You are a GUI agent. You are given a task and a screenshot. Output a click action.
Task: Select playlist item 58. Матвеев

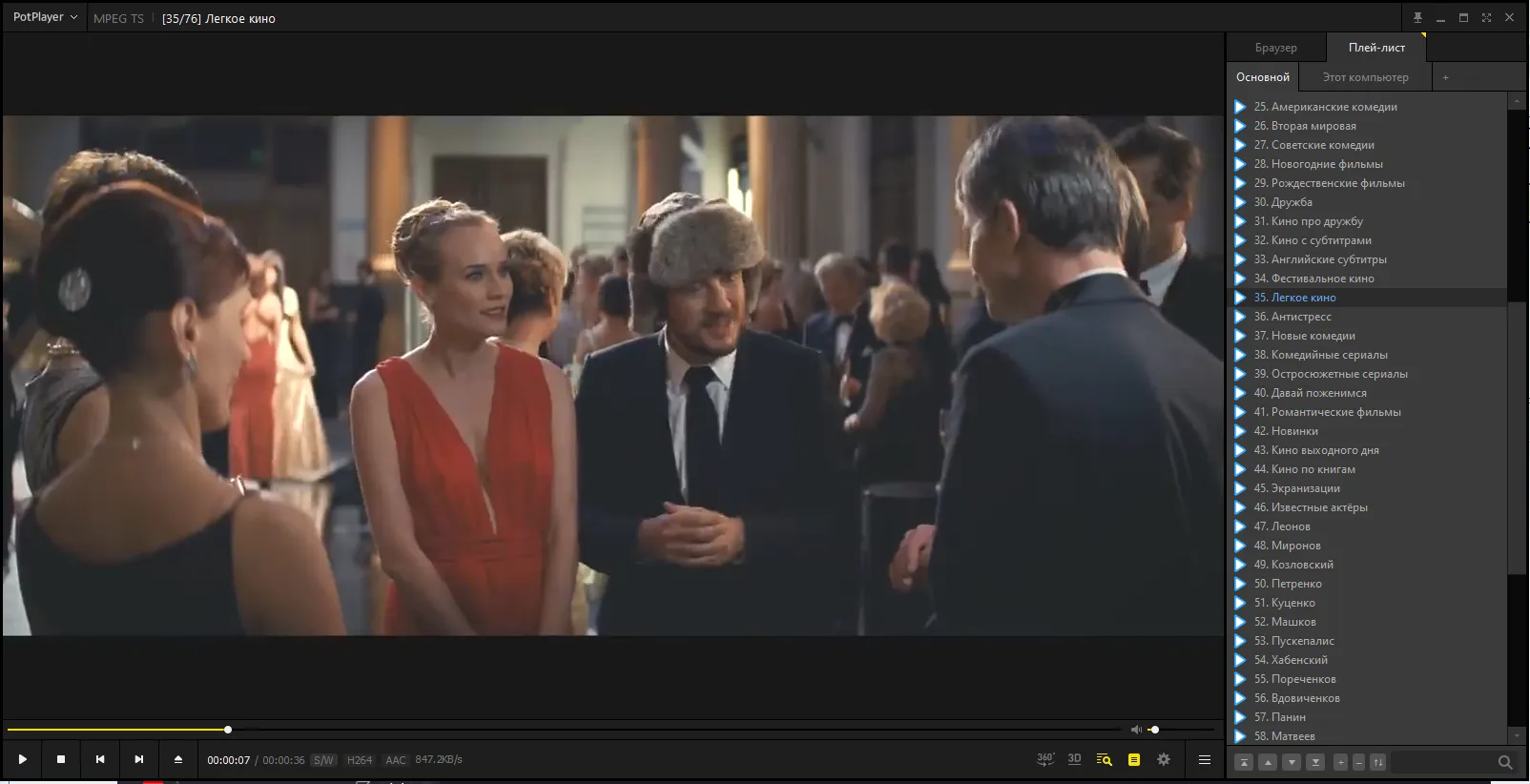[1368, 736]
